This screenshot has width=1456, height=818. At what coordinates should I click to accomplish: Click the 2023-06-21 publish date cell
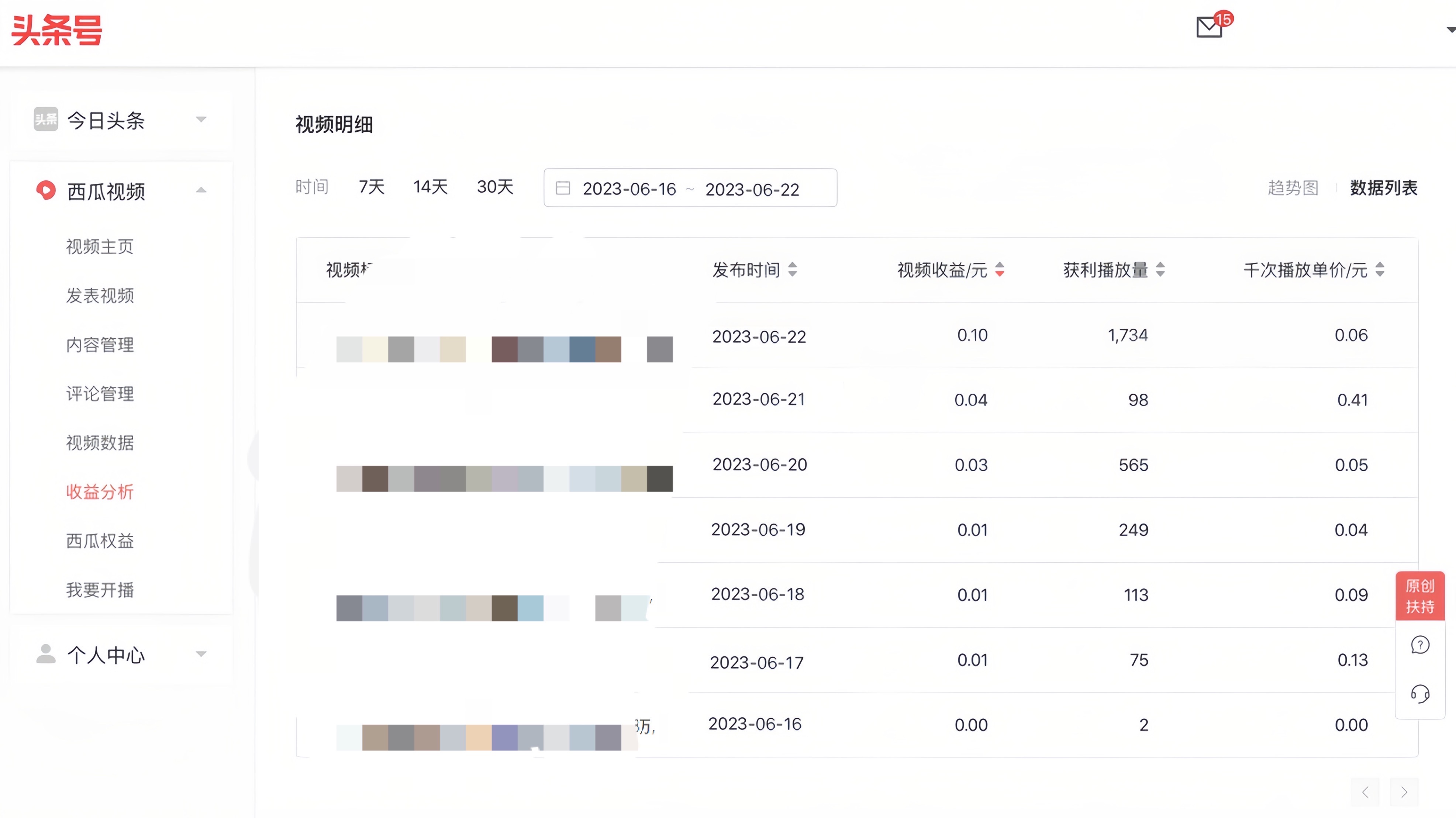tap(759, 399)
